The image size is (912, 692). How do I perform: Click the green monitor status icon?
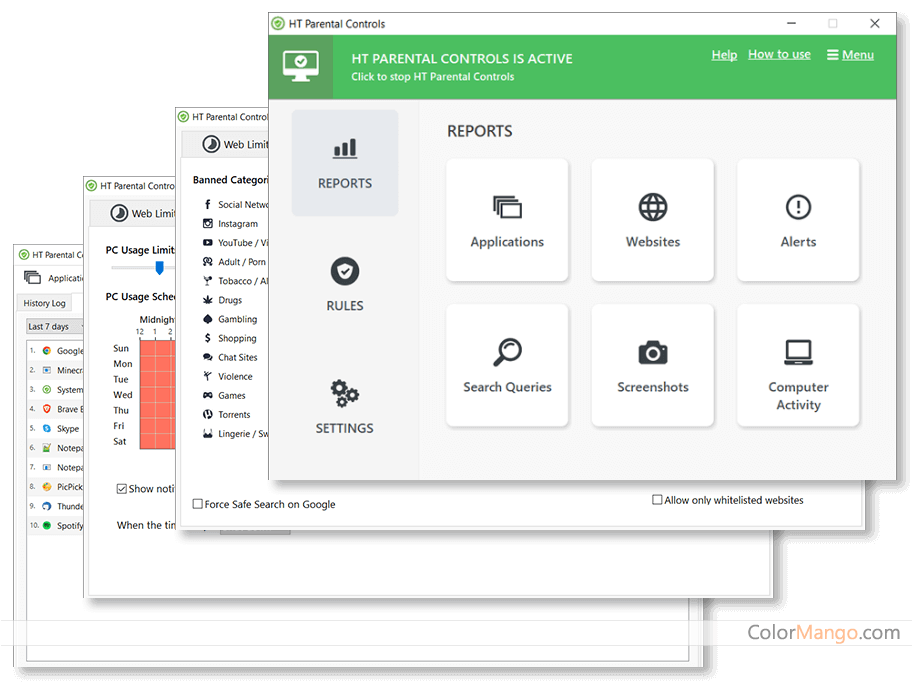tap(301, 66)
